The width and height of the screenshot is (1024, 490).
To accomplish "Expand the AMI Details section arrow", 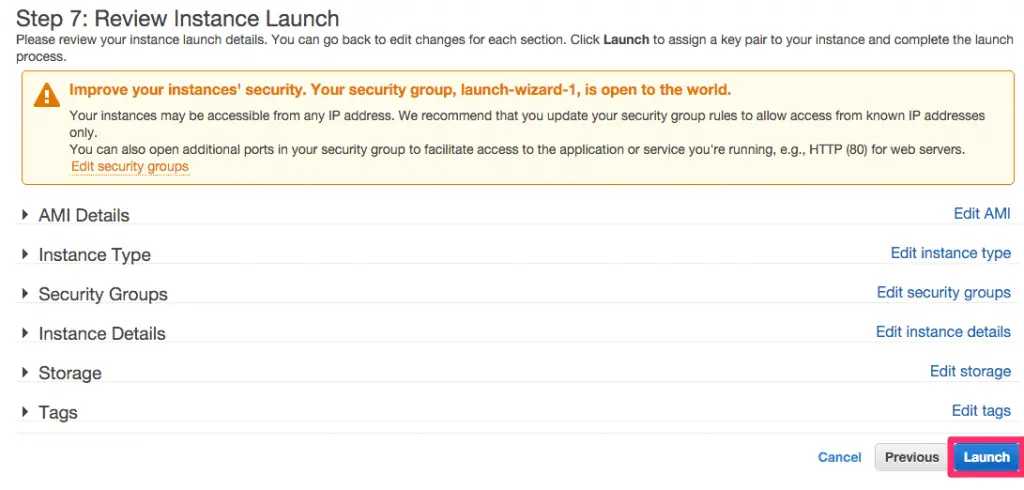I will [x=25, y=214].
